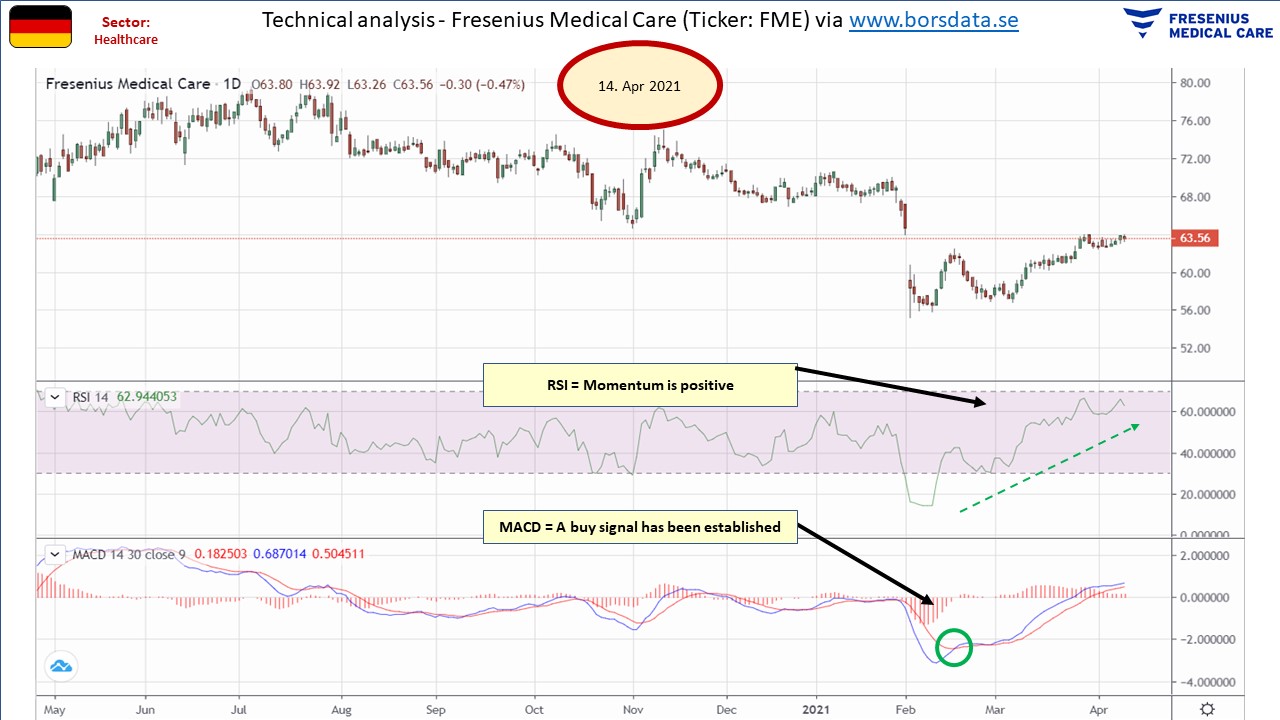Select the MACD buy signal annotation box
The image size is (1280, 720).
(640, 526)
